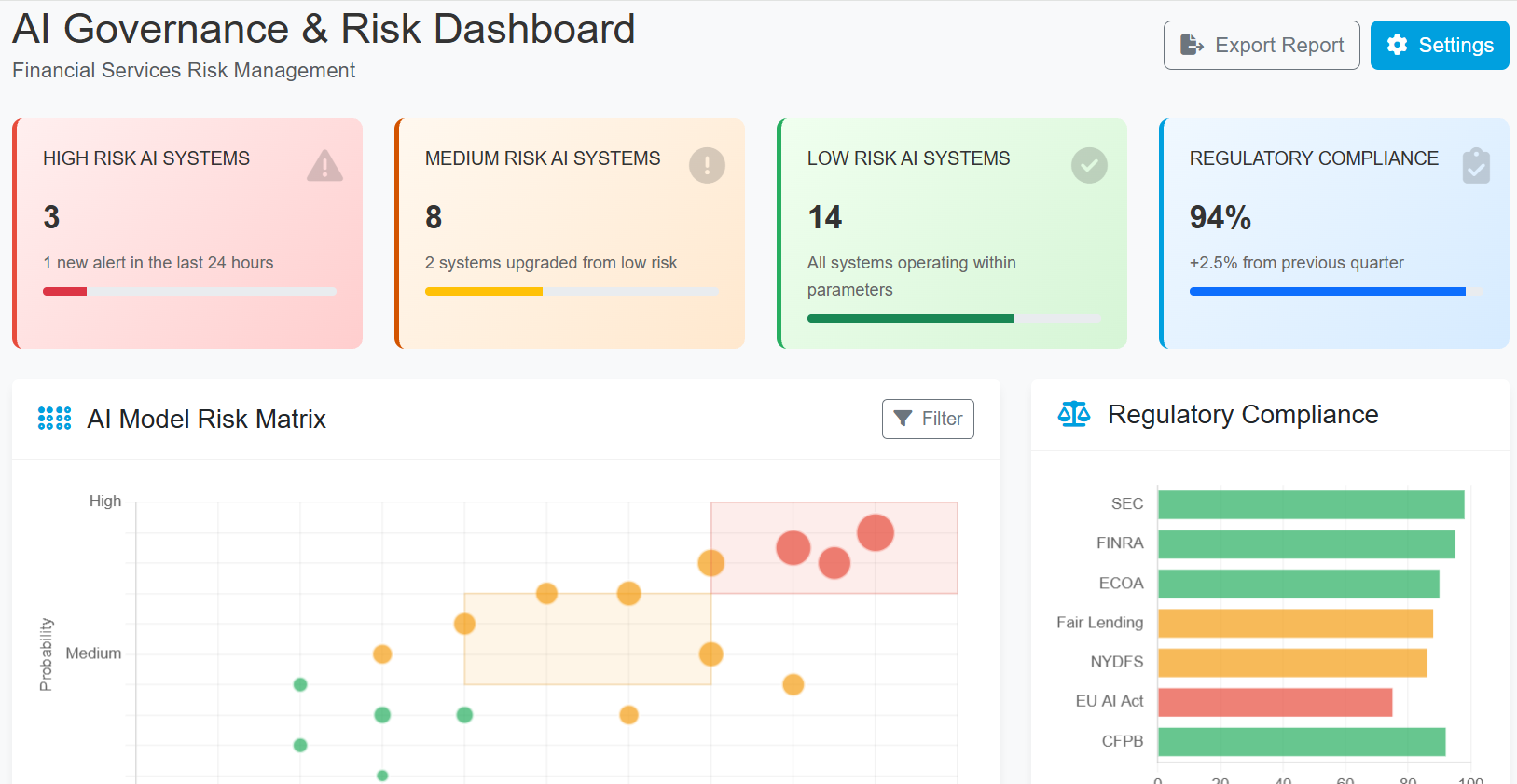
Task: Click the 'LOW RISK AI SYSTEMS' card title
Action: pos(909,158)
